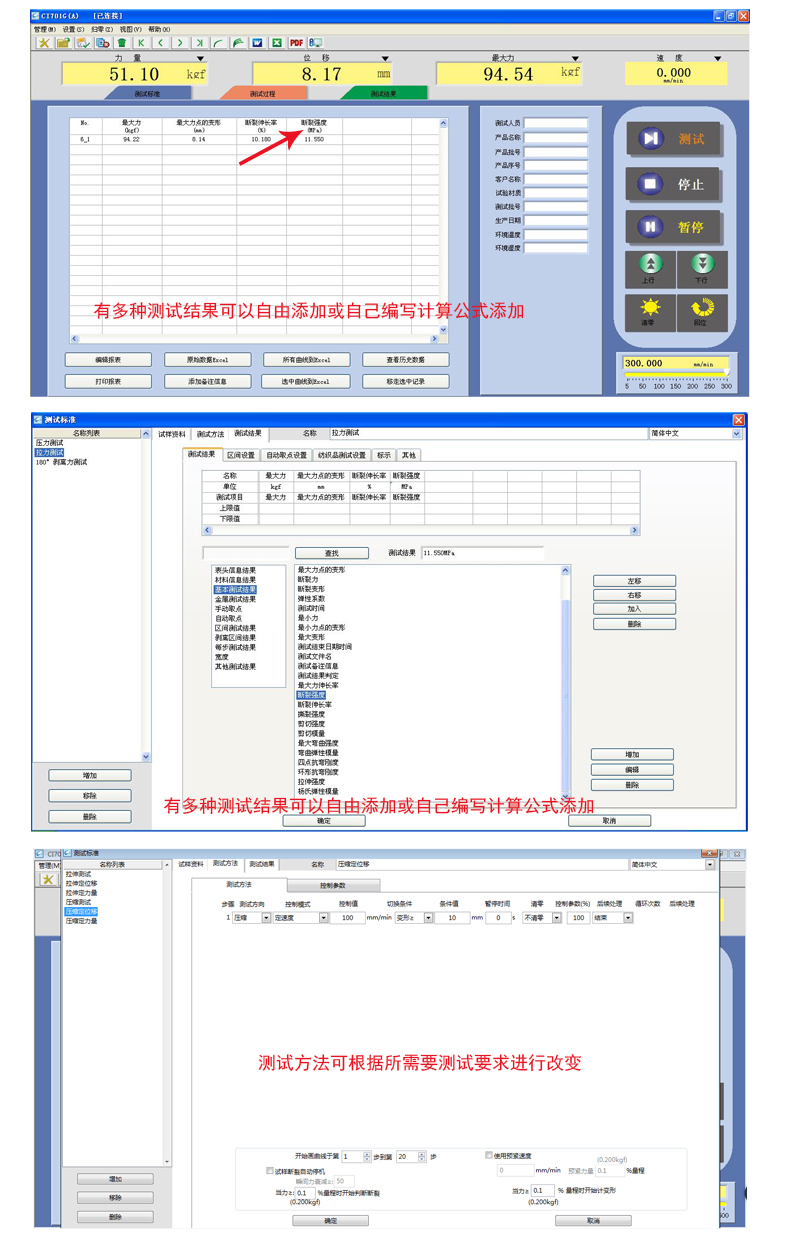This screenshot has height=1250, width=790.
Task: Open the 设置 menu in menu bar
Action: pyautogui.click(x=74, y=30)
